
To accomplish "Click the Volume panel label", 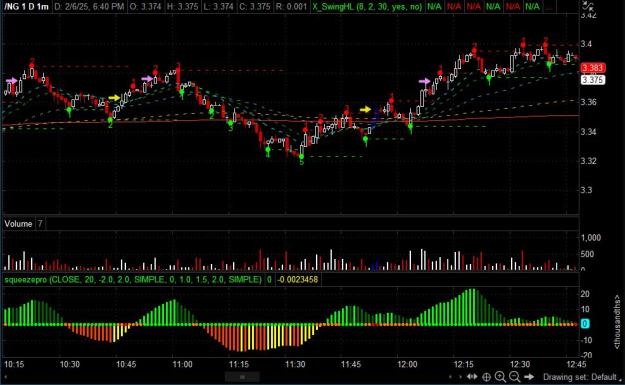I will (18, 224).
